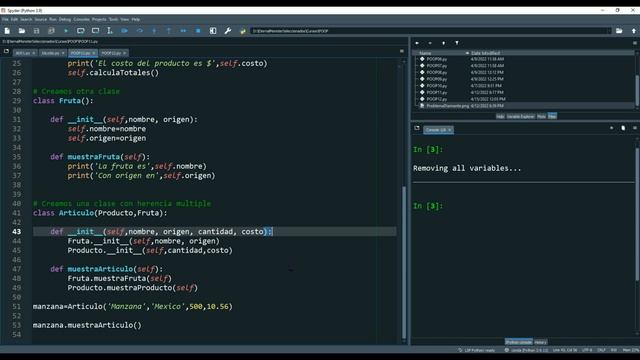Open the Help menu

coord(136,19)
